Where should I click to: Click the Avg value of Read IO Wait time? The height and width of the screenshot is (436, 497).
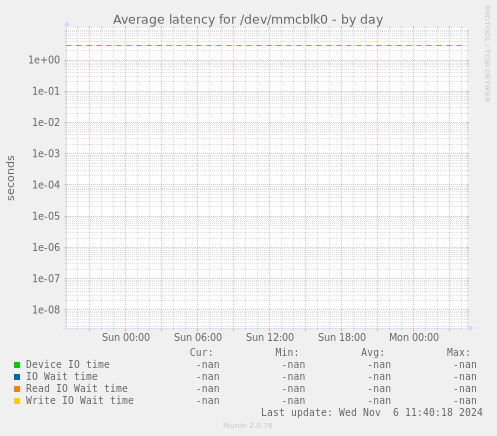pos(379,389)
